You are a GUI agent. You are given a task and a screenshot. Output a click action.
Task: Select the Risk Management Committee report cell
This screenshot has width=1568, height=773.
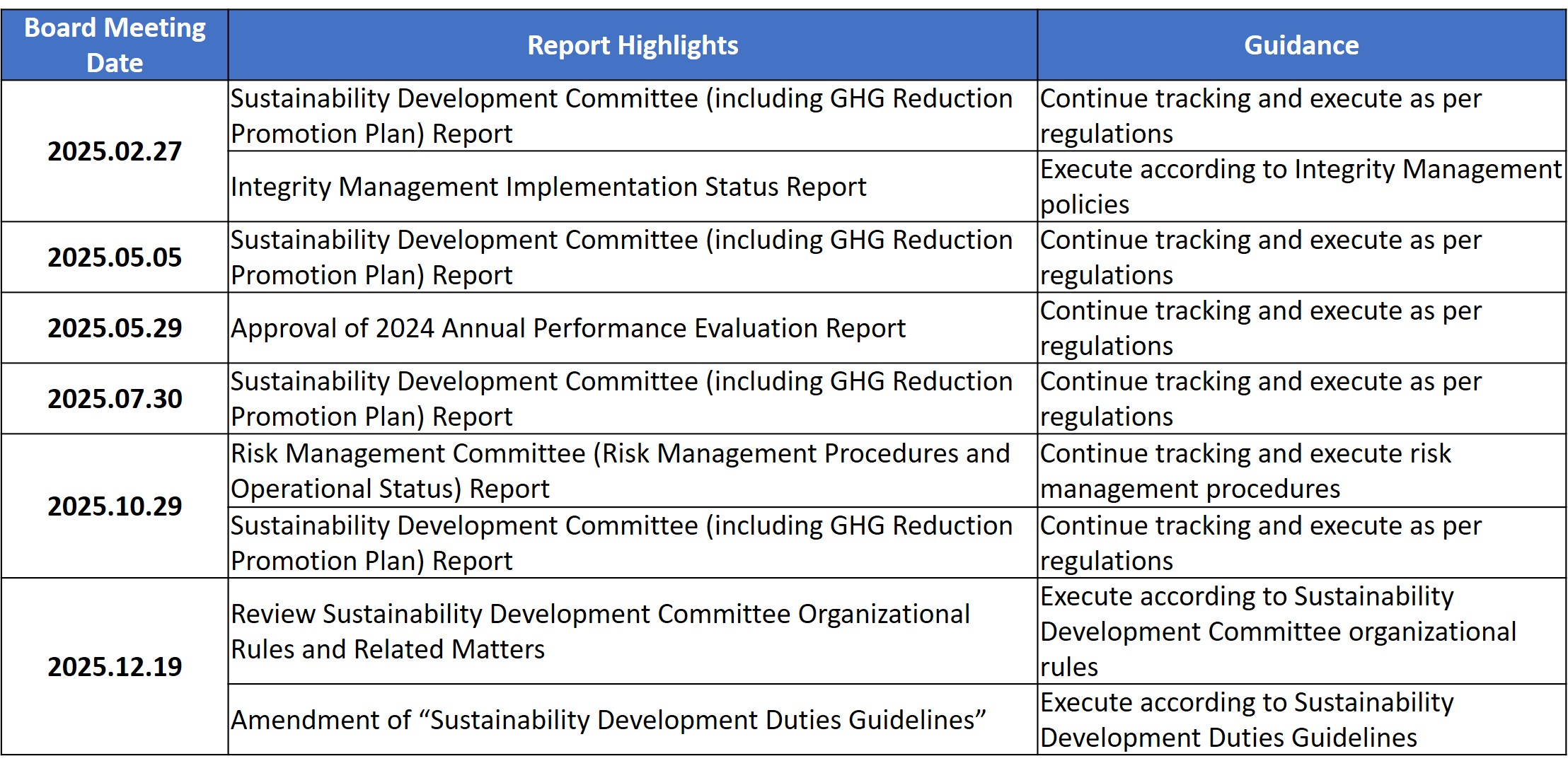(x=619, y=471)
